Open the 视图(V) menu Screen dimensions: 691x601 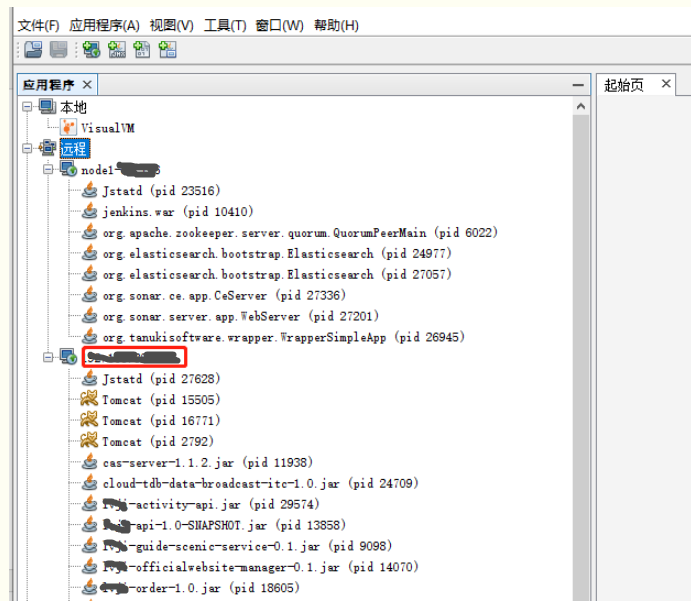click(171, 26)
